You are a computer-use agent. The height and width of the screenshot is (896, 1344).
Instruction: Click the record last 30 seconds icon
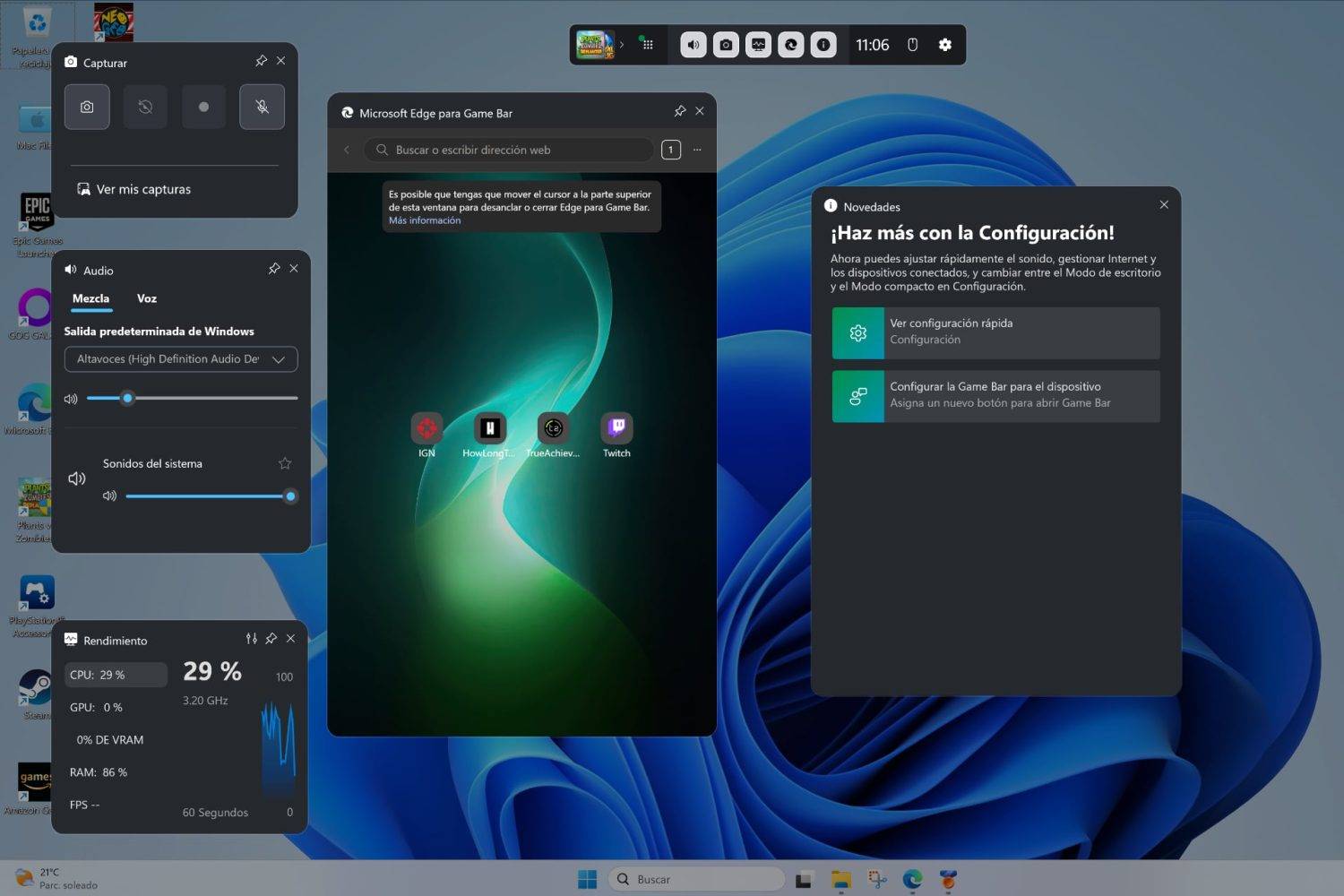145,107
